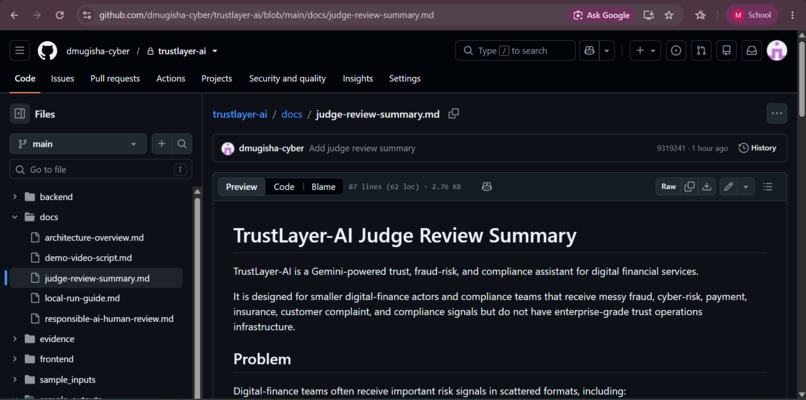The width and height of the screenshot is (806, 400).
Task: Open the Add judge review summary commit
Action: (x=362, y=148)
